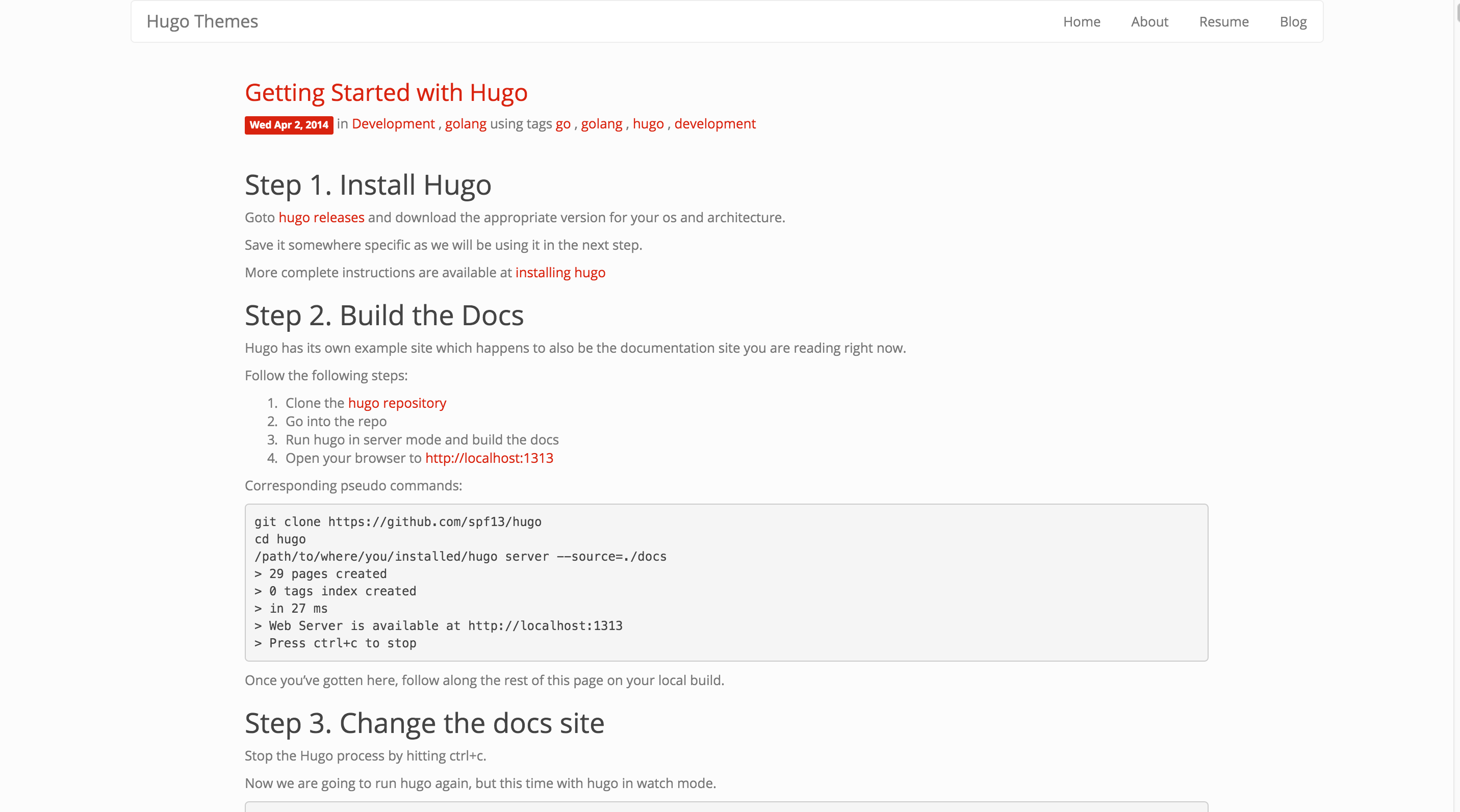Expand the code block pseudo commands
The height and width of the screenshot is (812, 1460).
726,583
